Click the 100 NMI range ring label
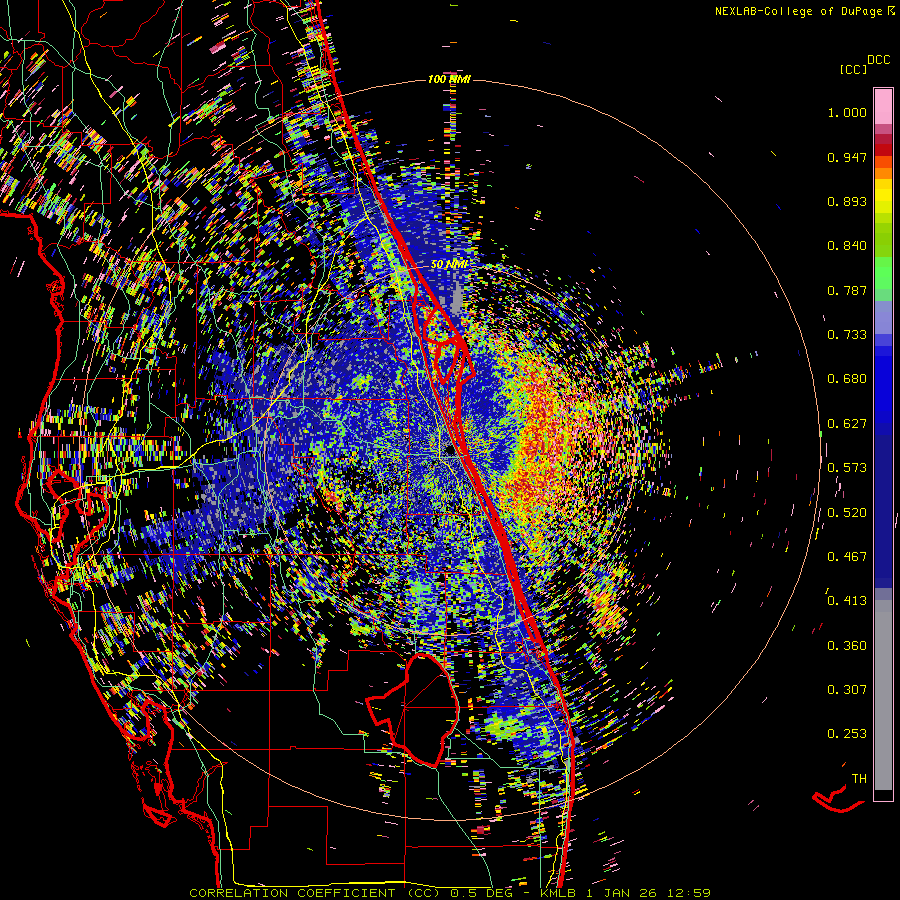Image resolution: width=900 pixels, height=900 pixels. coord(449,79)
